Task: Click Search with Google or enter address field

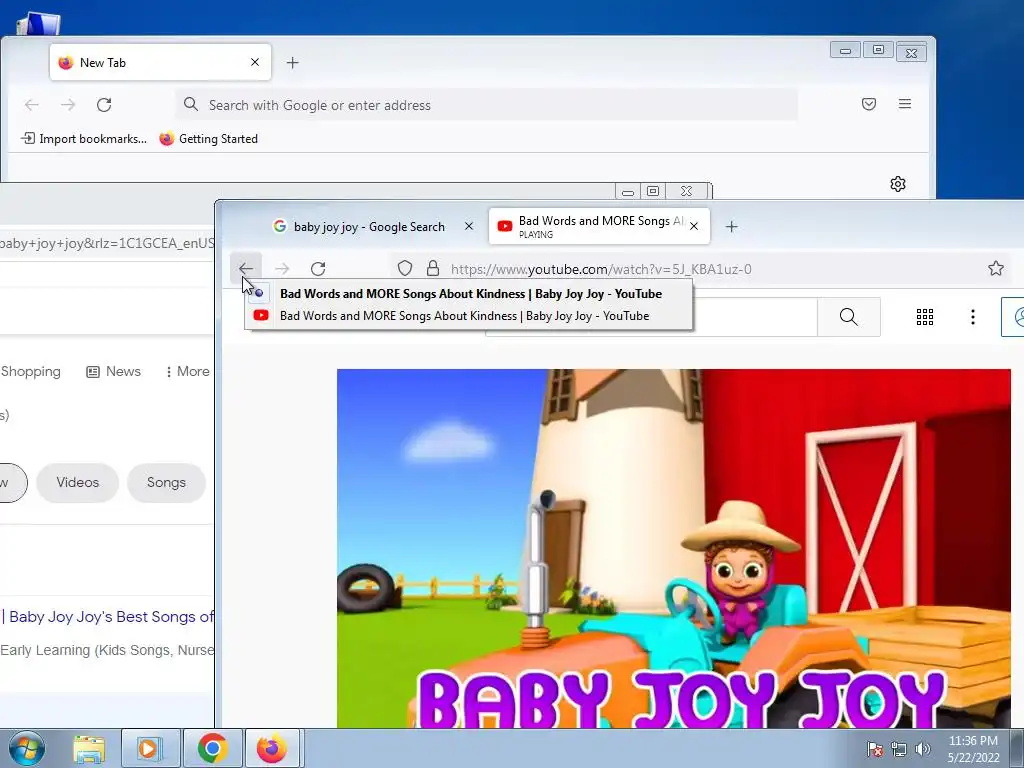Action: [x=487, y=105]
